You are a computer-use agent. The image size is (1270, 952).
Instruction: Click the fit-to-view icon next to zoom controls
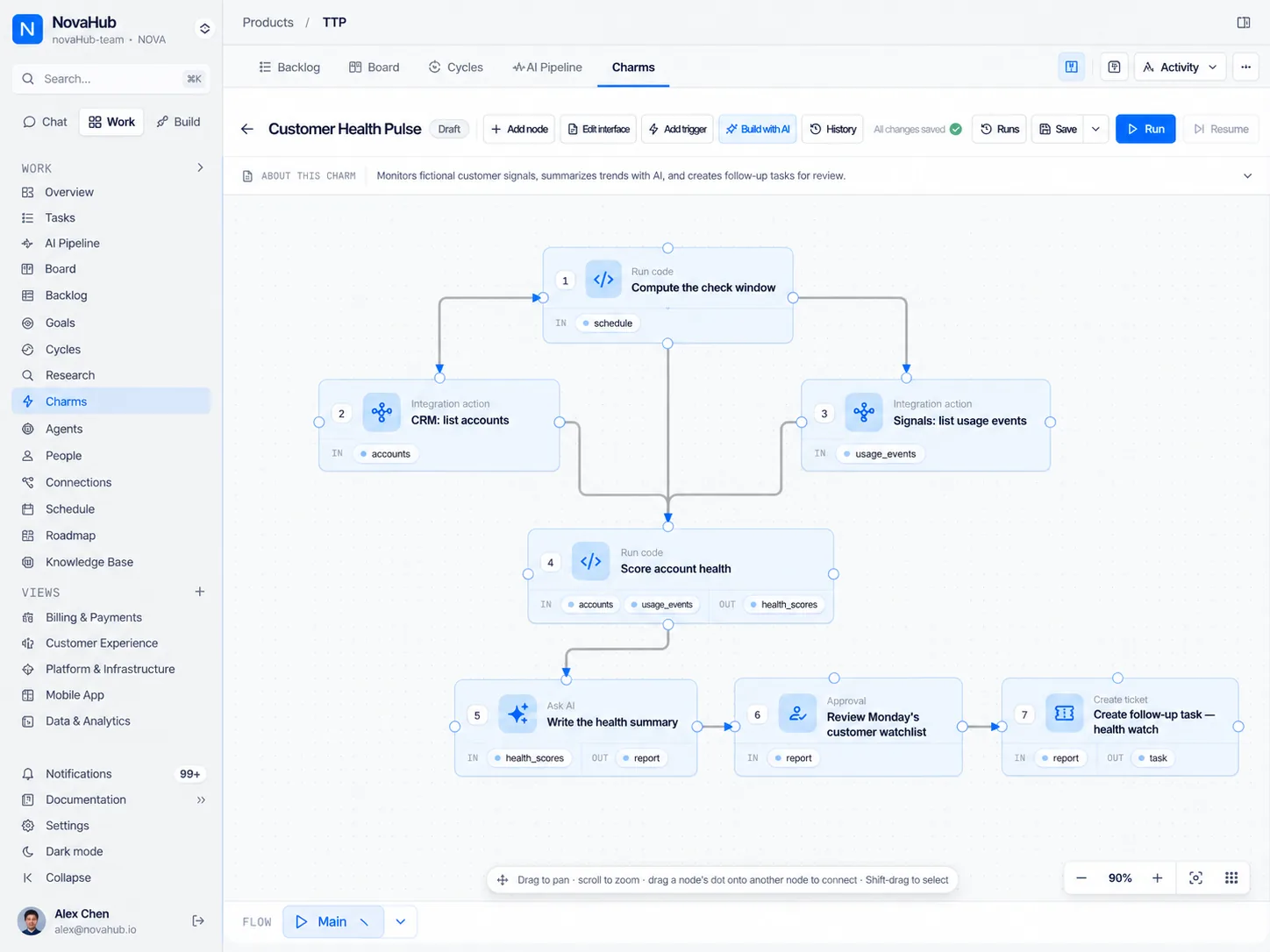click(1195, 877)
